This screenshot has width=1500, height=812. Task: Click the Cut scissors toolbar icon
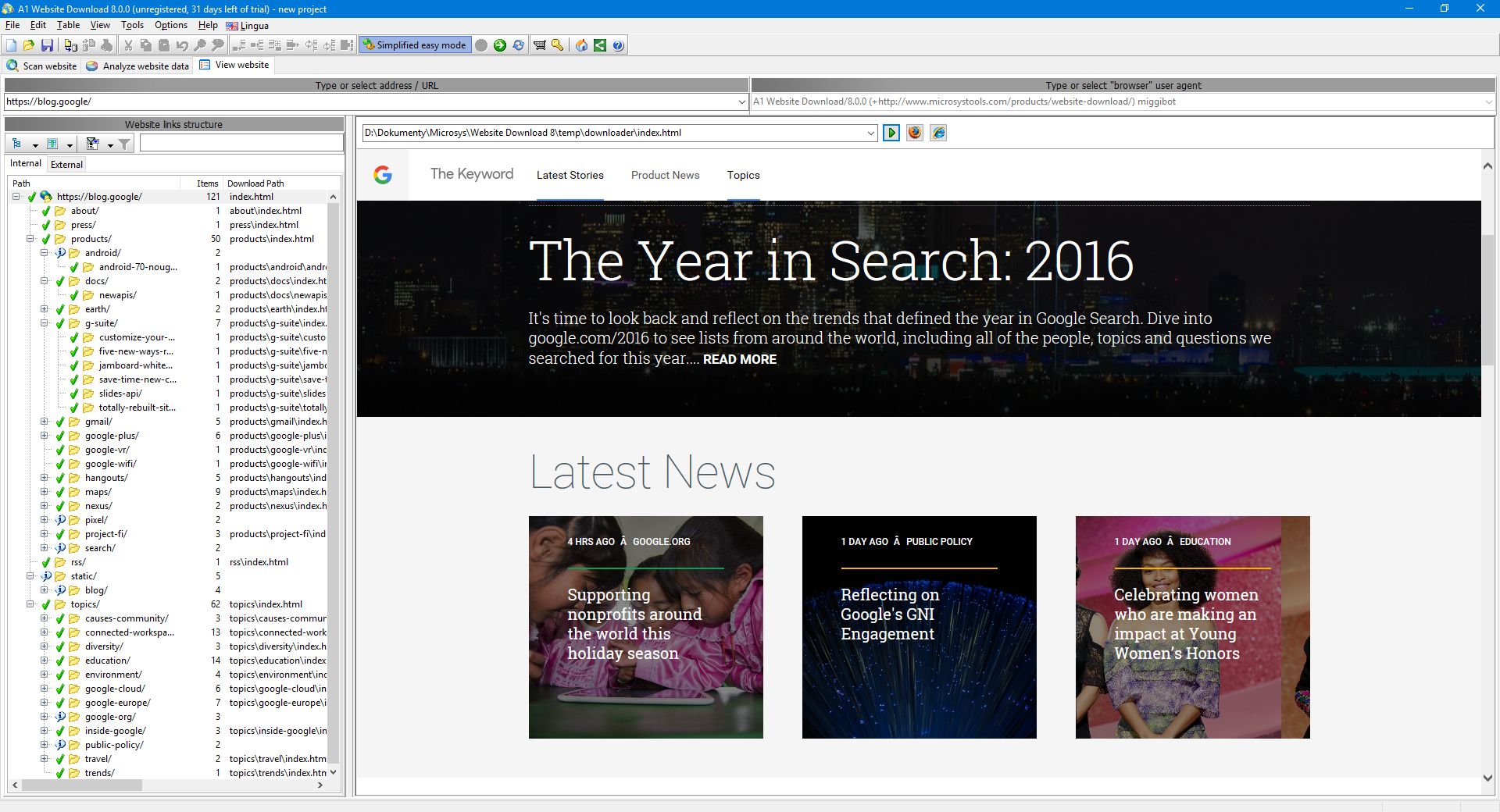click(x=128, y=45)
